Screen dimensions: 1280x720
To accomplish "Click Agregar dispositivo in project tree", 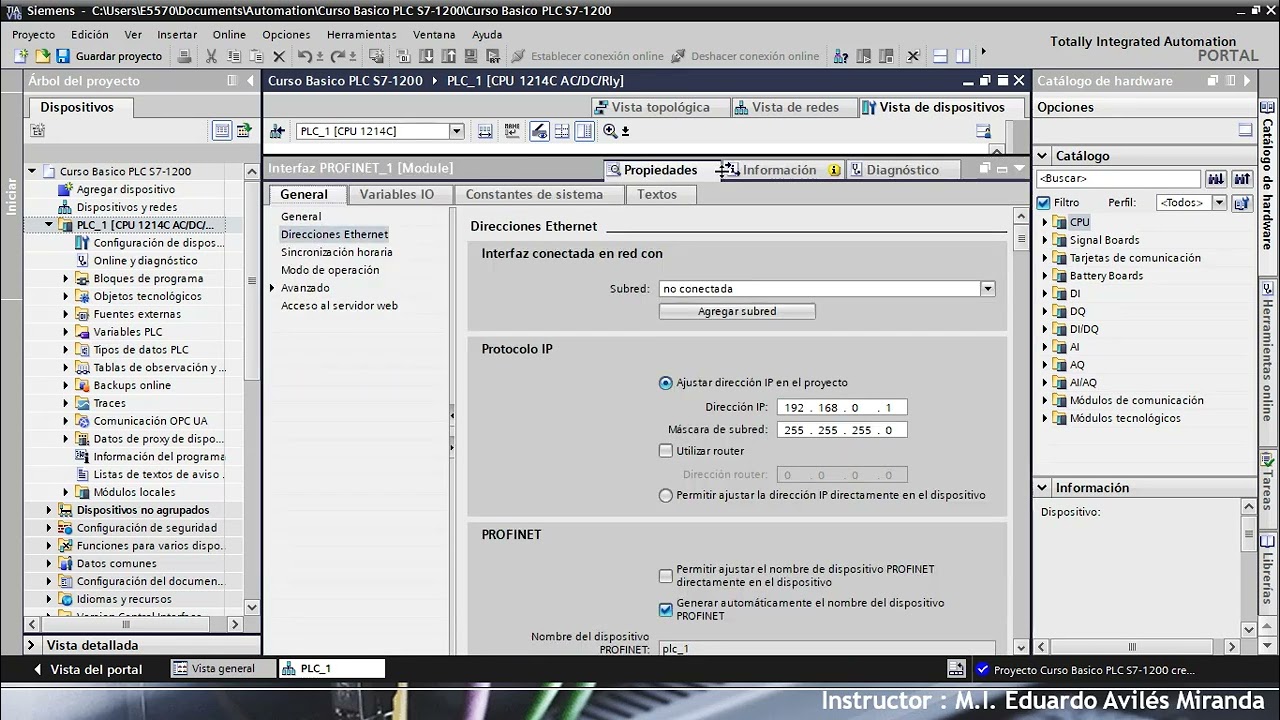I will (x=126, y=189).
